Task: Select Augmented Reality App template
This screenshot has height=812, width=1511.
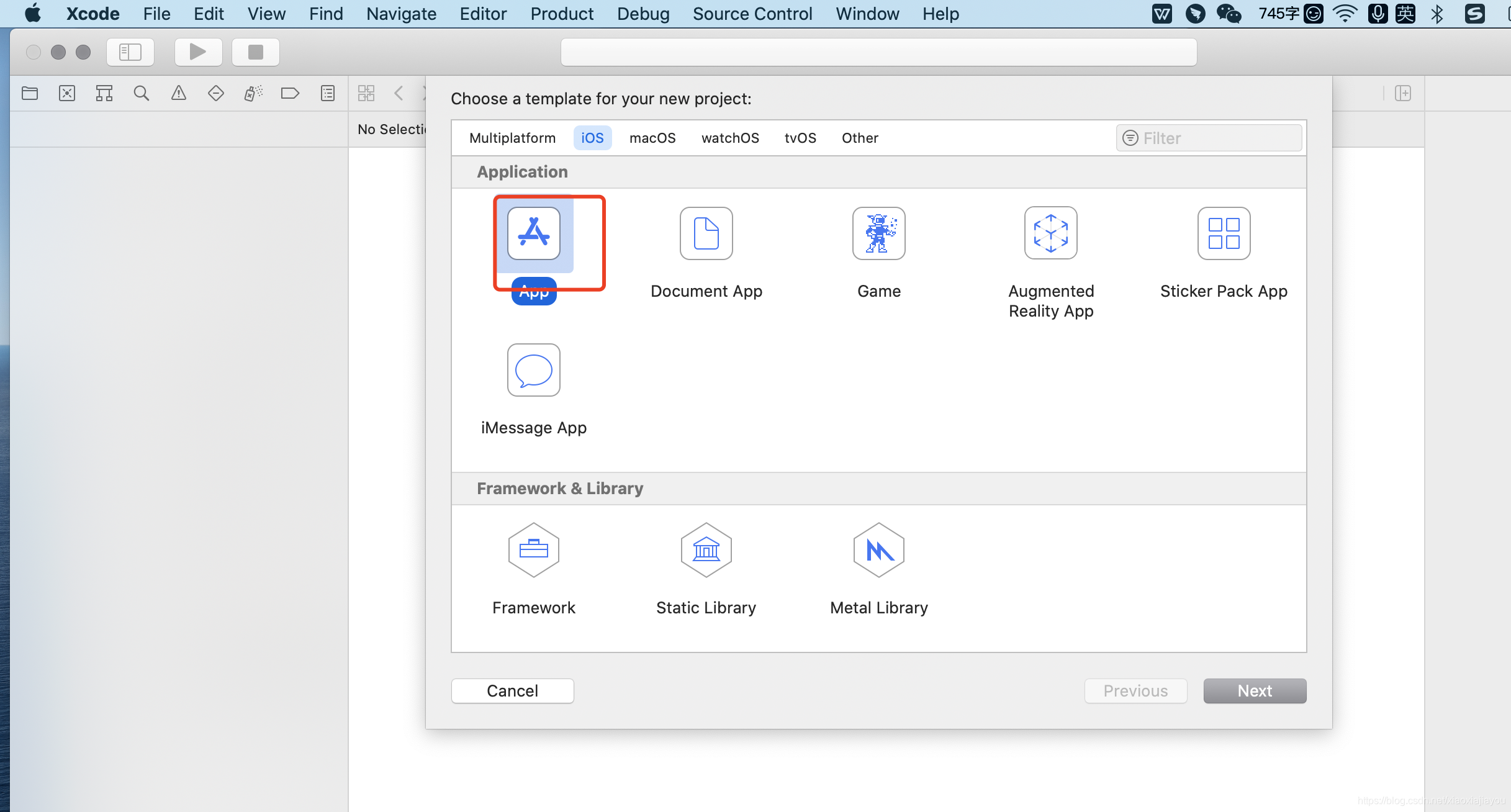Action: pos(1050,234)
